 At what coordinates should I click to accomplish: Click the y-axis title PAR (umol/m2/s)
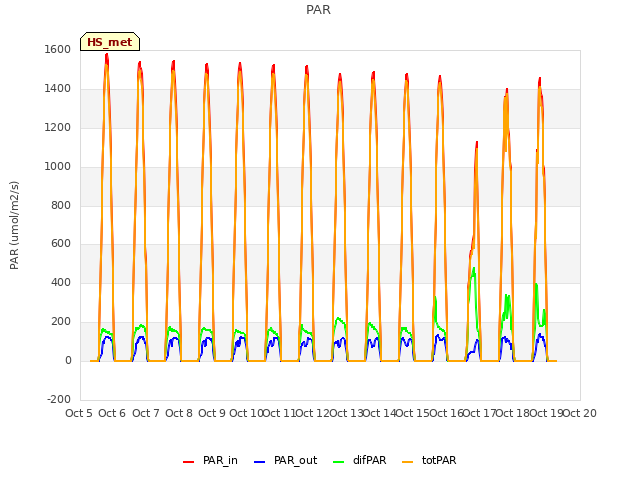(14, 225)
